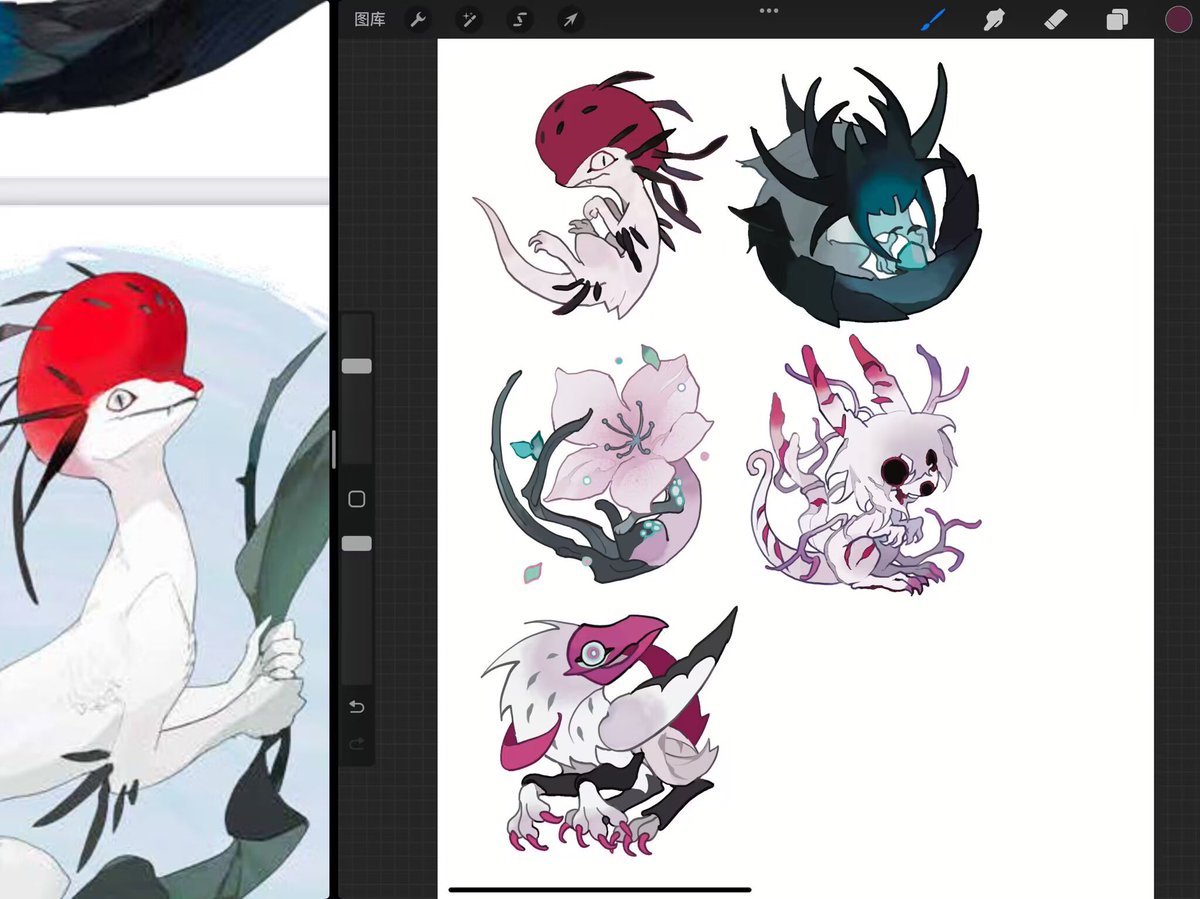Select the Smudge tool
The height and width of the screenshot is (899, 1200).
pyautogui.click(x=994, y=19)
